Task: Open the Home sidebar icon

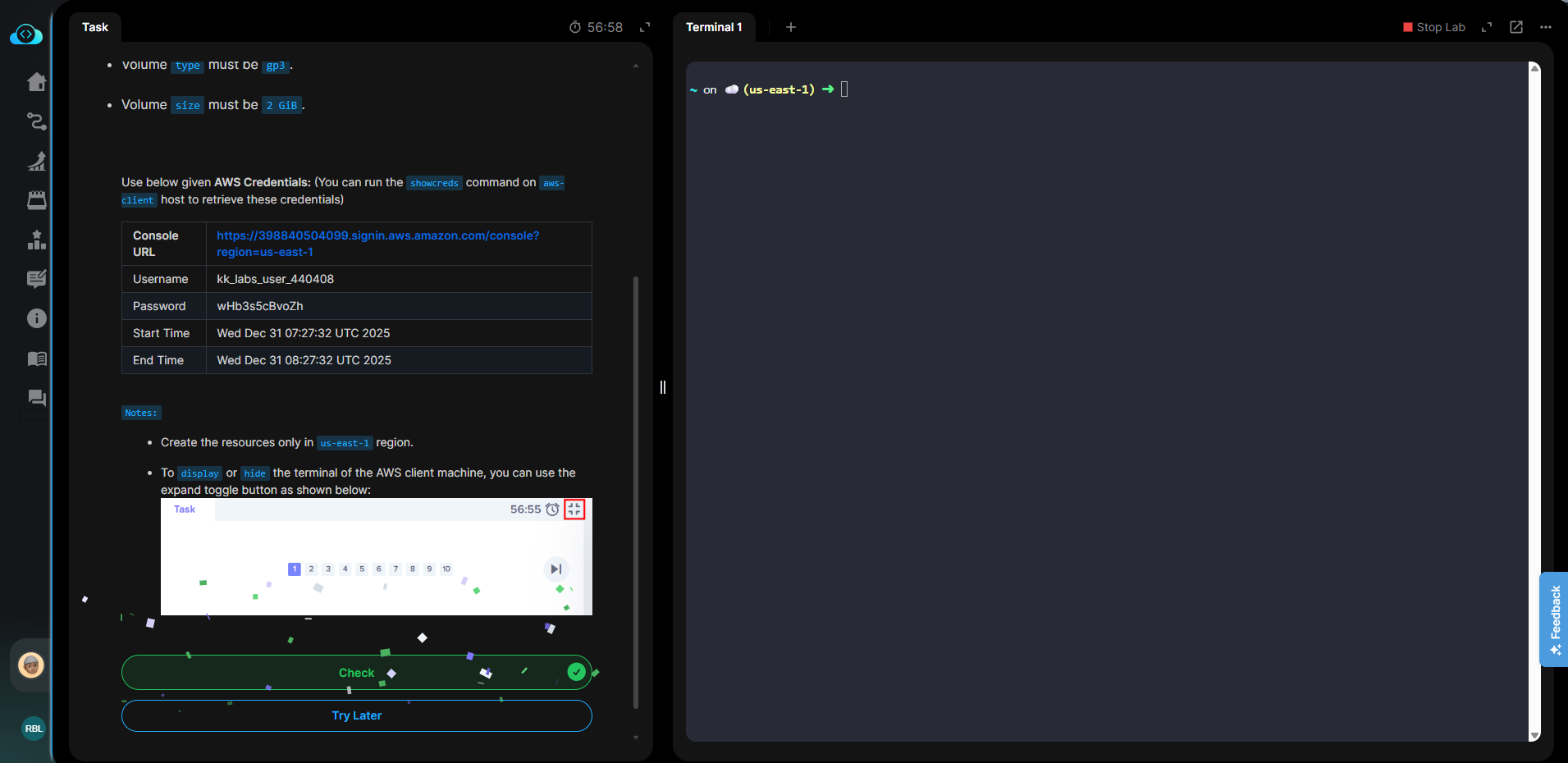Action: [37, 82]
